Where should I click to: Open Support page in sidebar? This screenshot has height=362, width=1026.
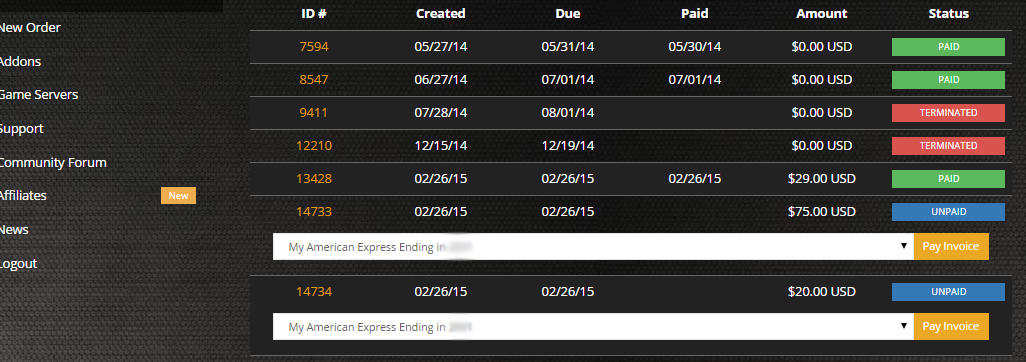tap(21, 129)
